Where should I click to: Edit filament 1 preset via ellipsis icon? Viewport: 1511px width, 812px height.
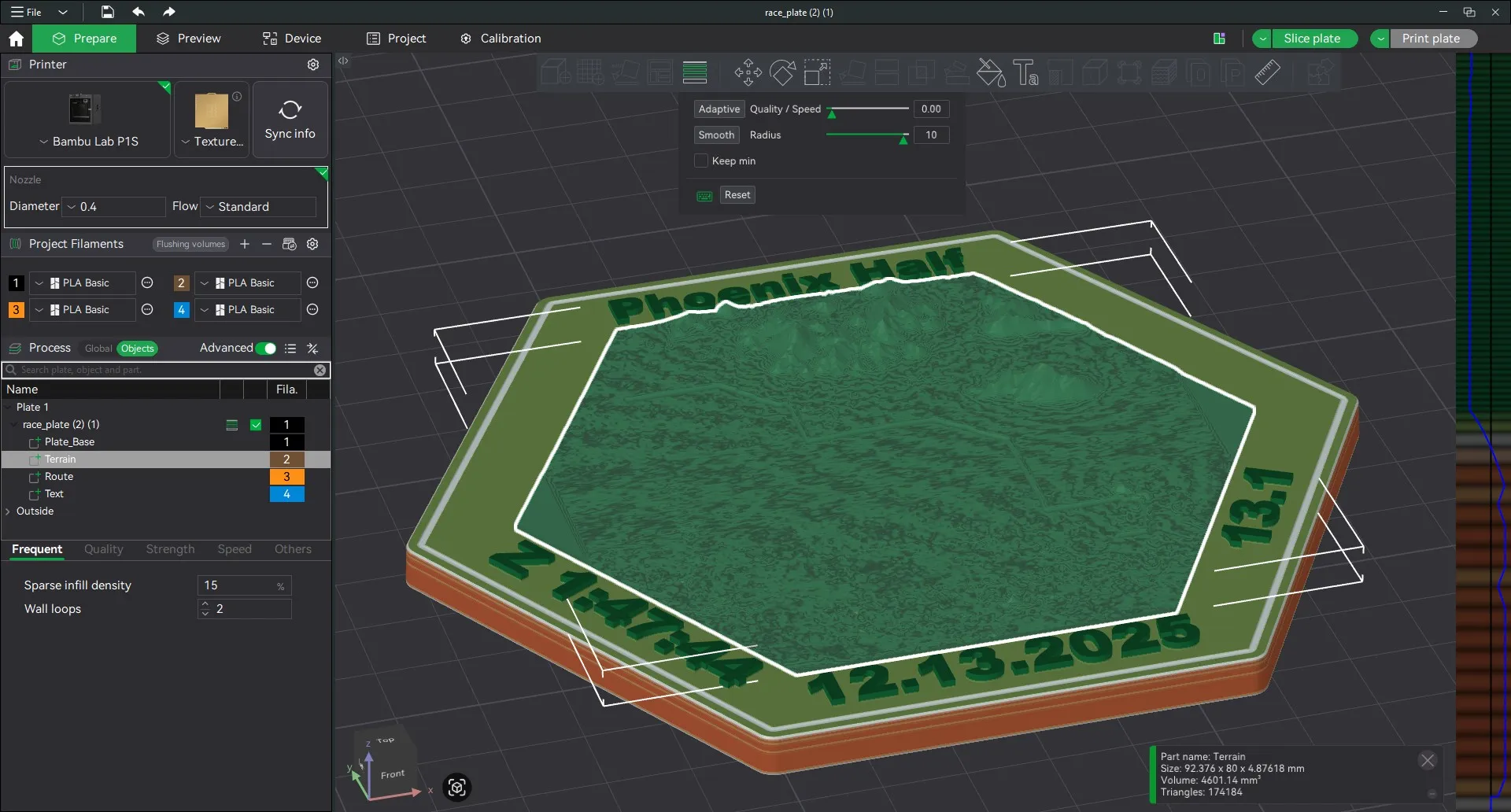tap(147, 283)
